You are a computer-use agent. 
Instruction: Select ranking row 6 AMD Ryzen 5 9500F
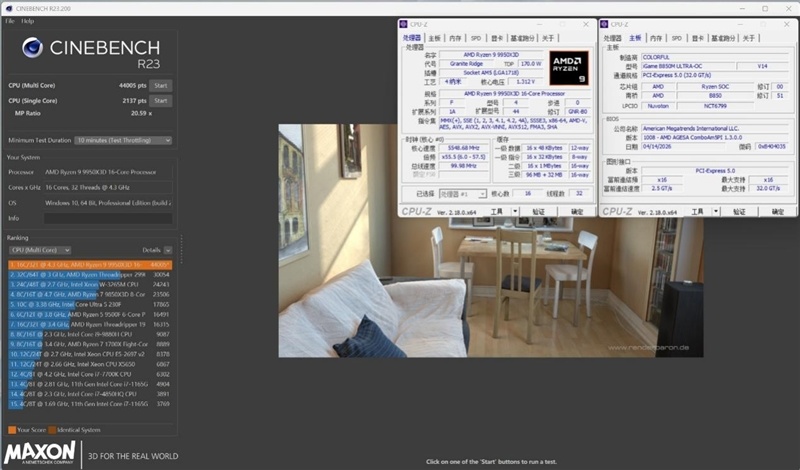click(90, 314)
